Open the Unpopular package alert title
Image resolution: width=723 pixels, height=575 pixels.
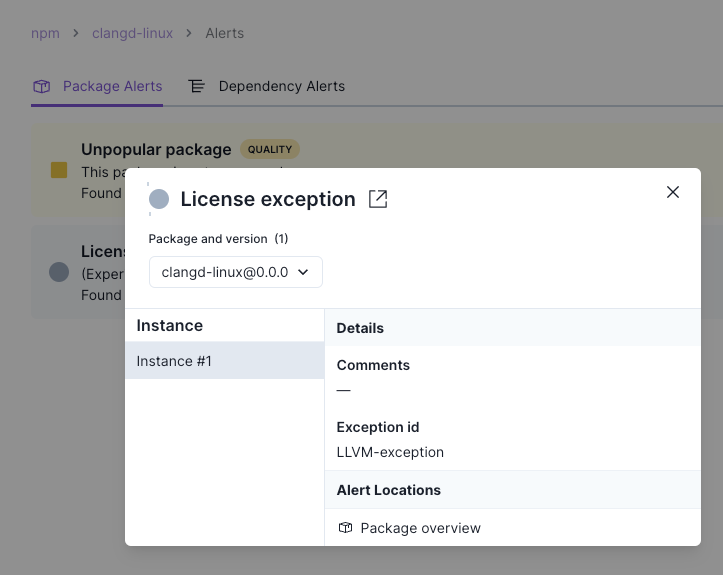[x=156, y=150]
